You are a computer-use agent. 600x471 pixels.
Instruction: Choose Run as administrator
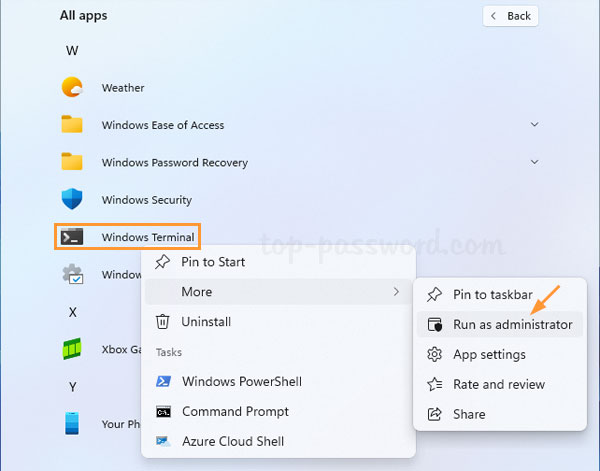tap(500, 324)
